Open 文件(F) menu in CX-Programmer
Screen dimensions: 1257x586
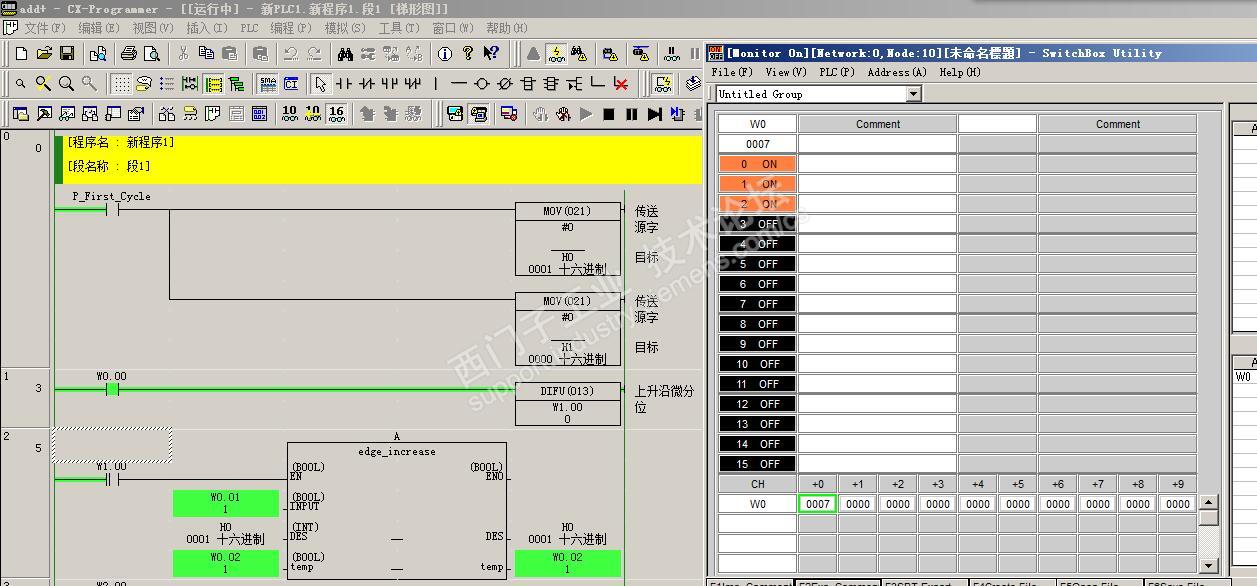click(x=44, y=28)
